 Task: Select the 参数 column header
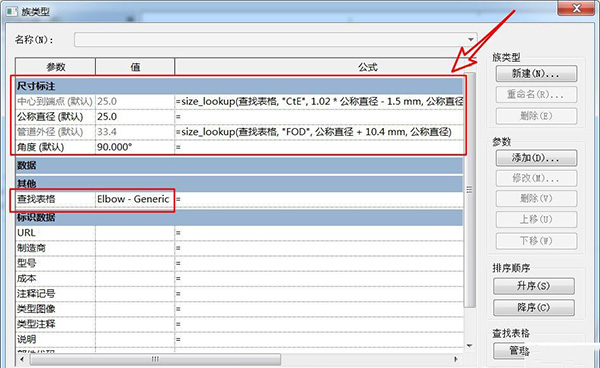[x=55, y=67]
